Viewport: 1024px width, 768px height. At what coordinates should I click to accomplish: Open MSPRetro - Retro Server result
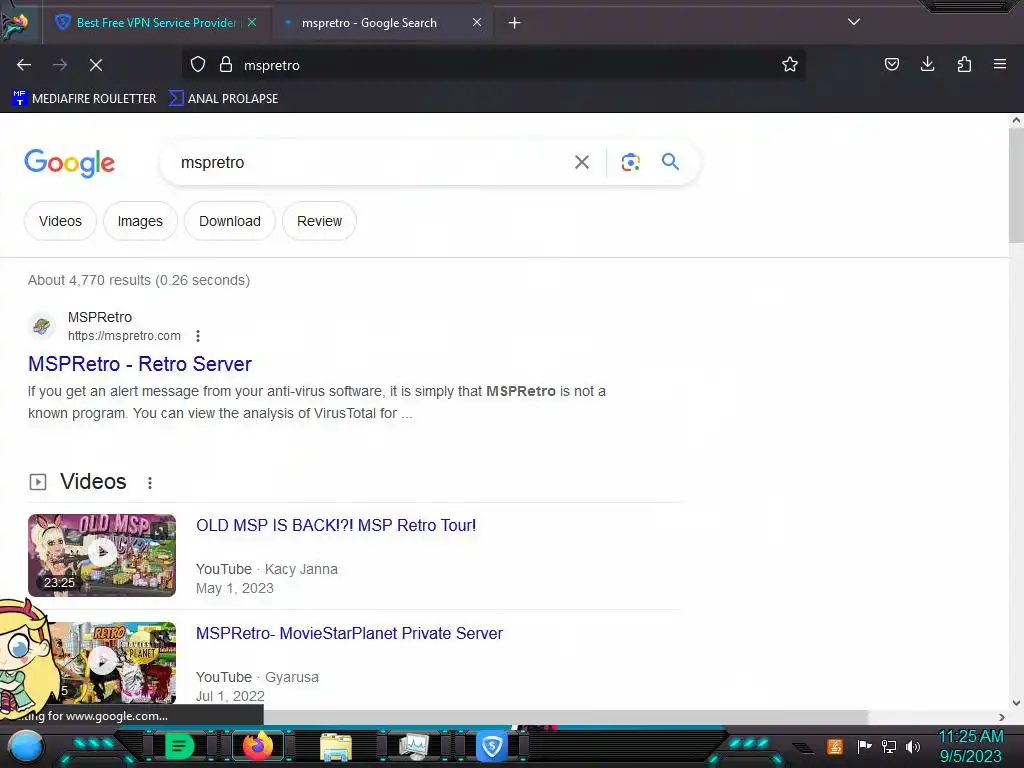pyautogui.click(x=140, y=364)
